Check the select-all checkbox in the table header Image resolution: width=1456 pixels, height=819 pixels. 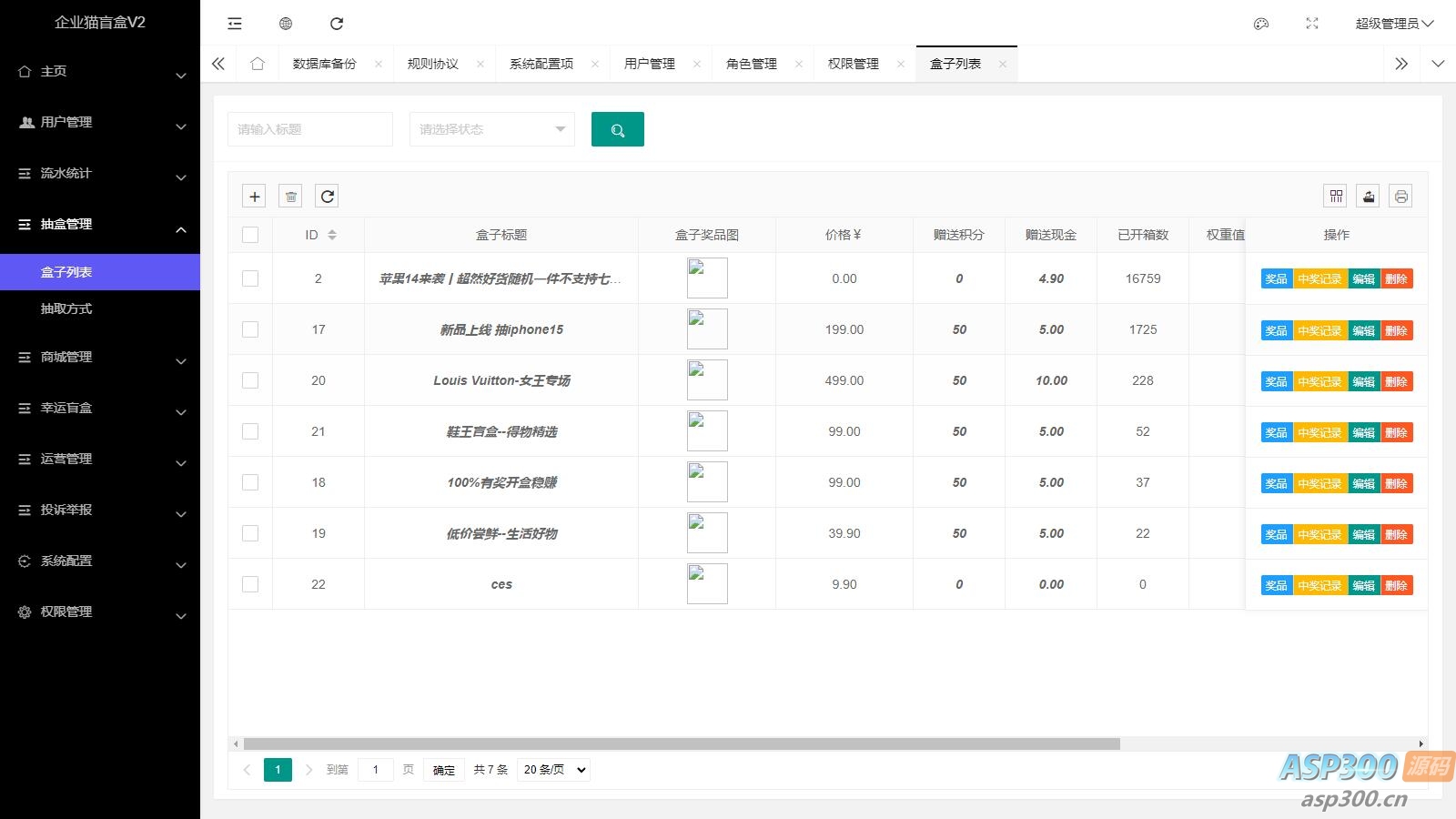(x=250, y=234)
